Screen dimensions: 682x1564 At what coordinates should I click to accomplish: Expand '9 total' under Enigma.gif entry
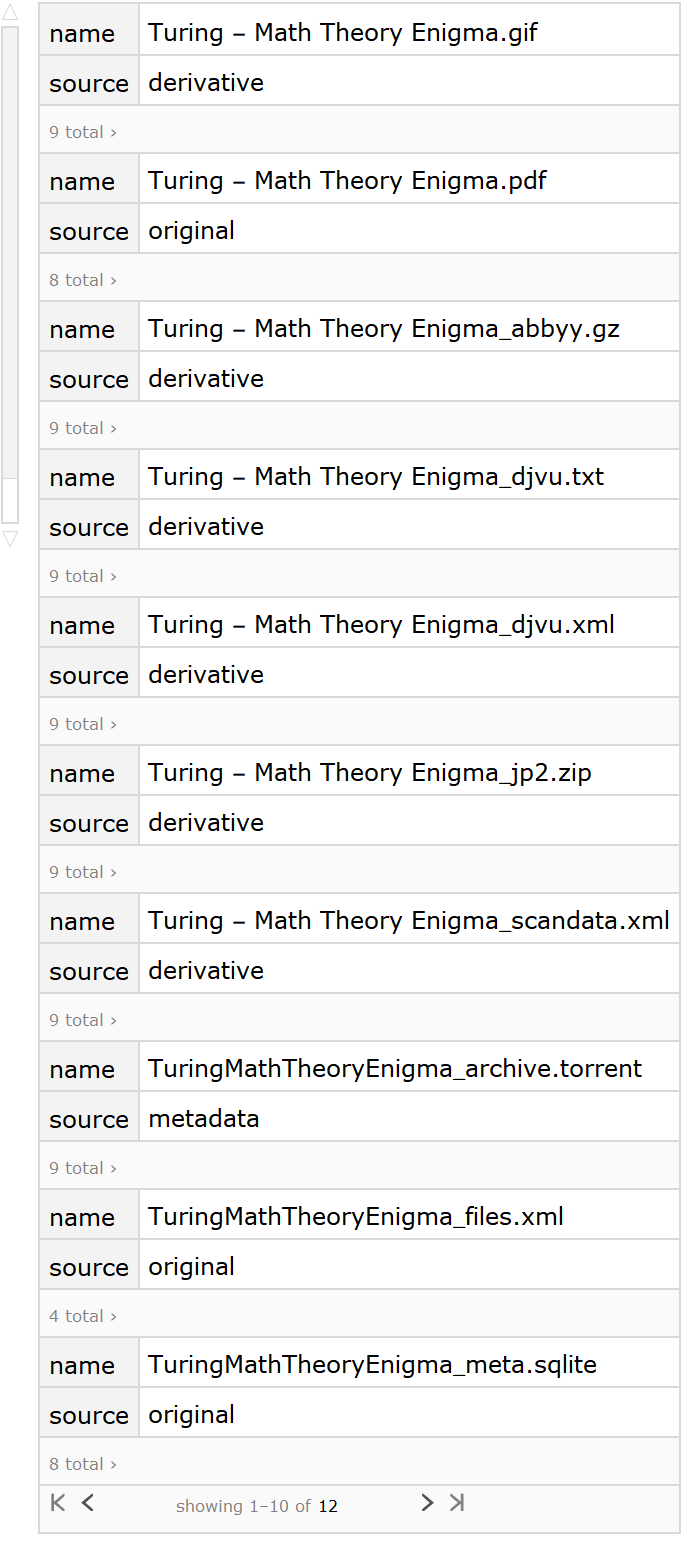[x=83, y=132]
